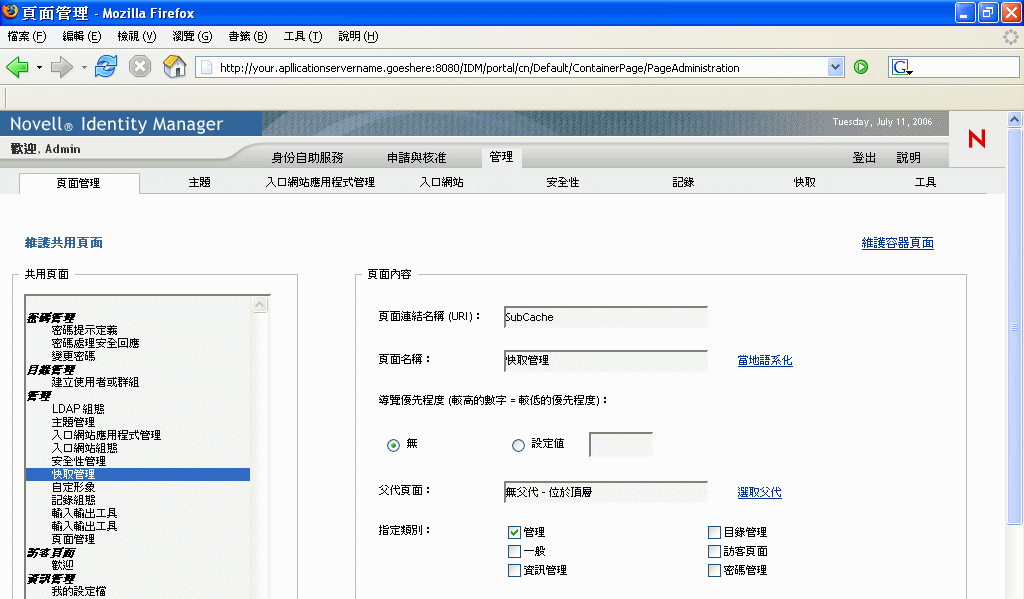Click the Stop loading icon
Image resolution: width=1024 pixels, height=599 pixels.
click(140, 67)
